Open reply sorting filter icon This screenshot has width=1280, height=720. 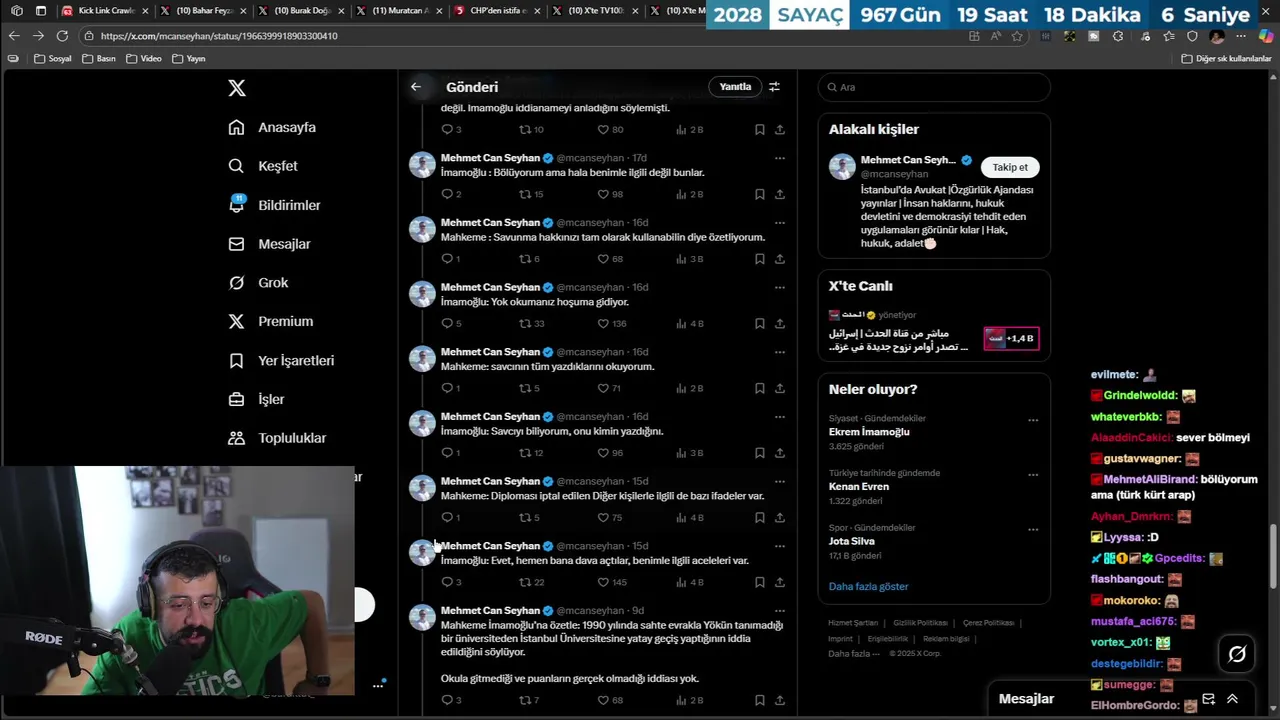(x=774, y=87)
